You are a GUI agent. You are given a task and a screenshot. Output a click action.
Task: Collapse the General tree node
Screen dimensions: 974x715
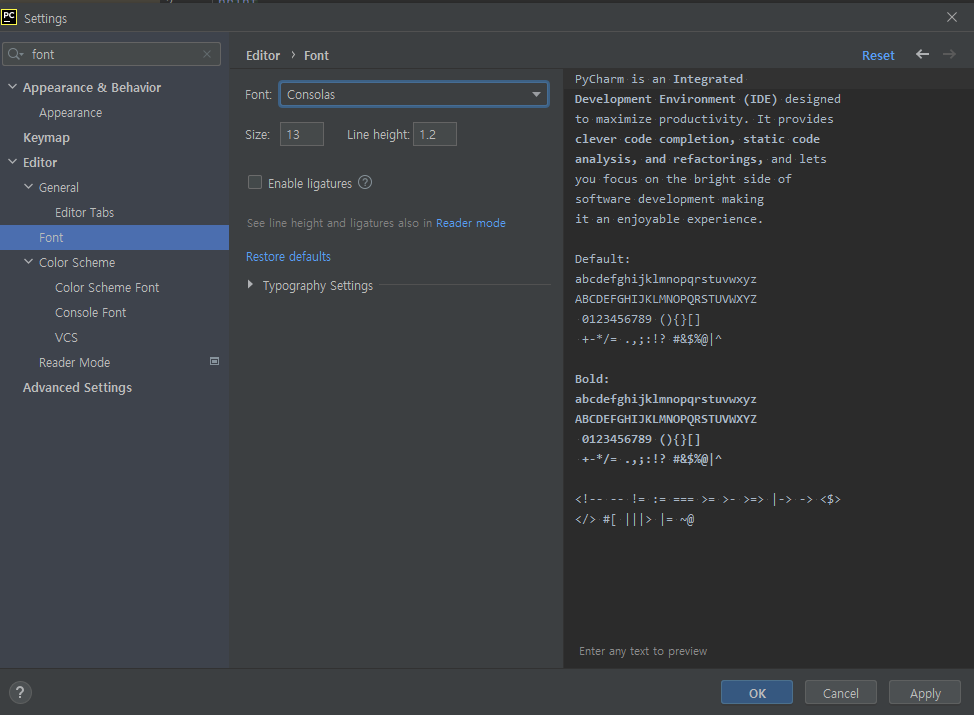pos(29,186)
